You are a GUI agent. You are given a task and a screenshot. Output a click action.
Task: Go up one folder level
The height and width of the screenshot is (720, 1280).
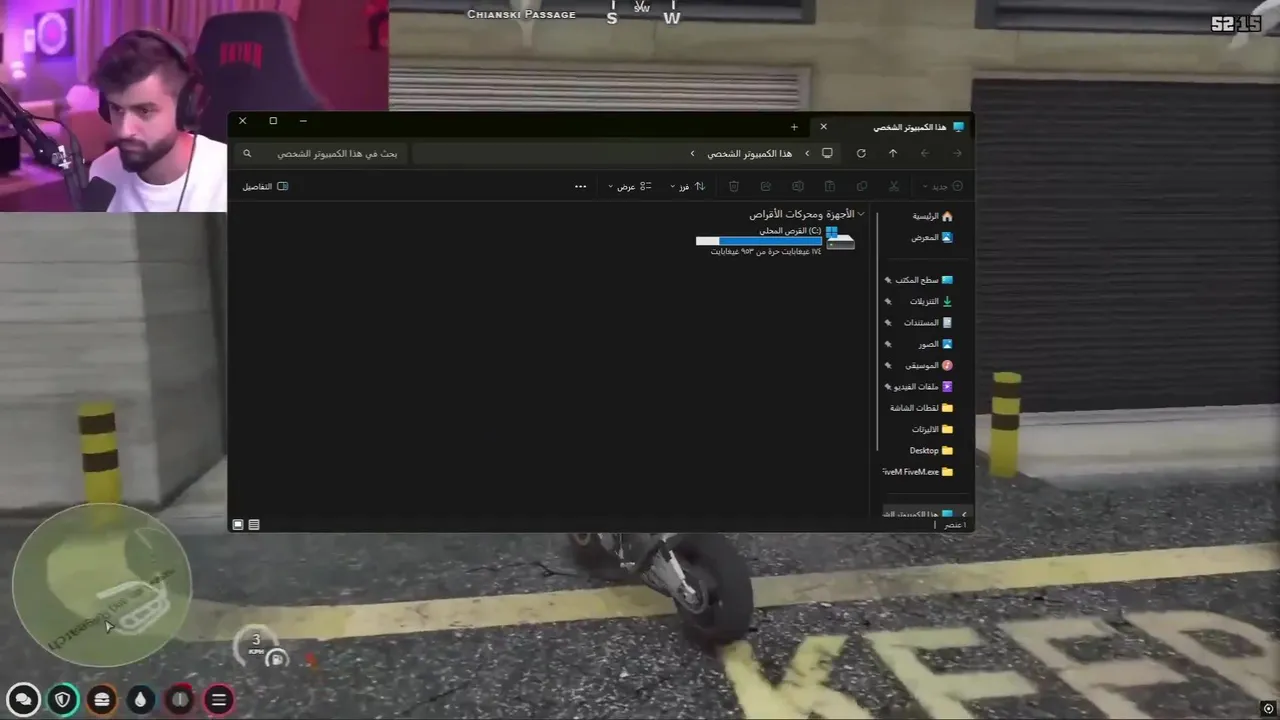(893, 153)
